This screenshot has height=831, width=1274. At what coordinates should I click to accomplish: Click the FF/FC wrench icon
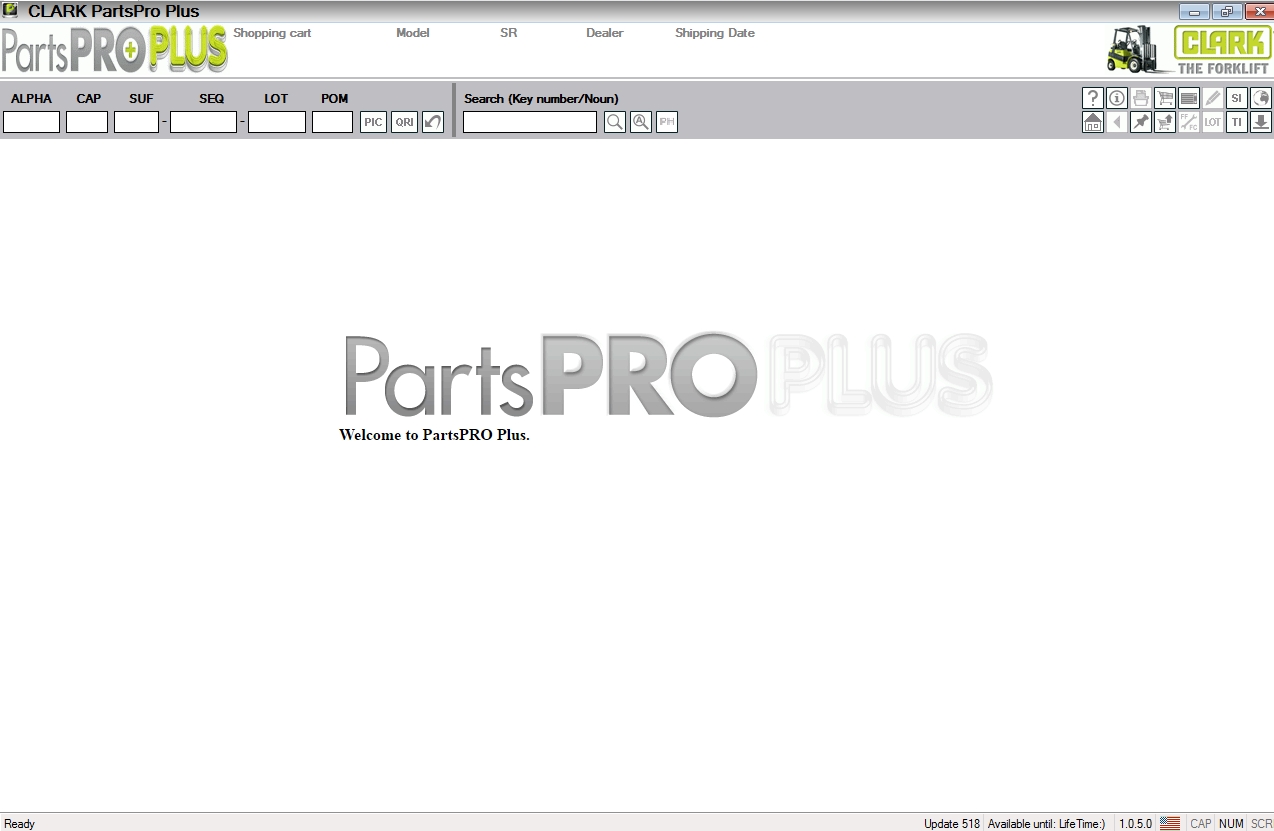click(x=1189, y=122)
